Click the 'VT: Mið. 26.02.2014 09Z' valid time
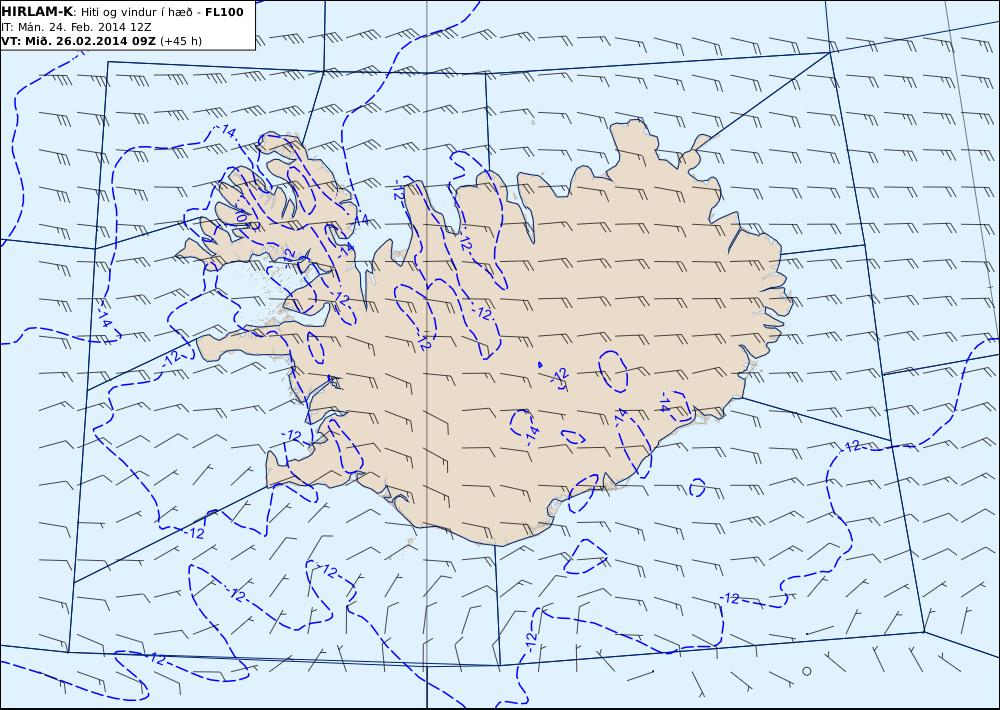 (78, 41)
